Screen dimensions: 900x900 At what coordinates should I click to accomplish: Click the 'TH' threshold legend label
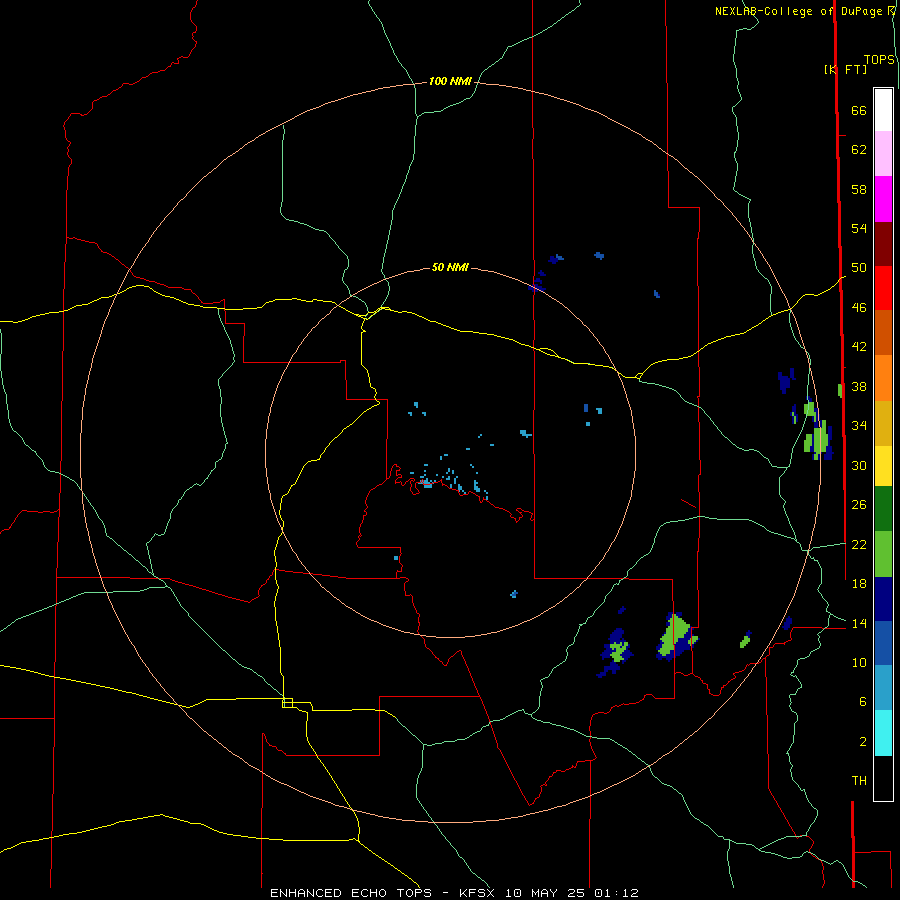click(x=859, y=780)
